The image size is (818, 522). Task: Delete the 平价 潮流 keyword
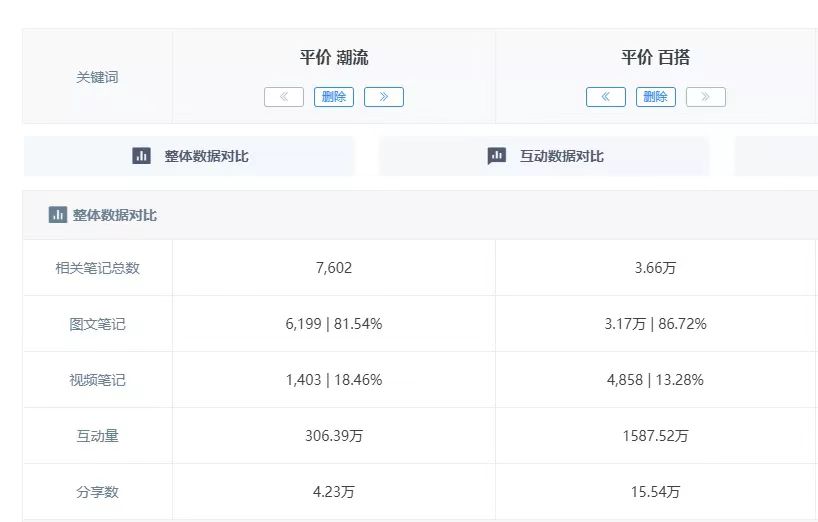coord(334,97)
